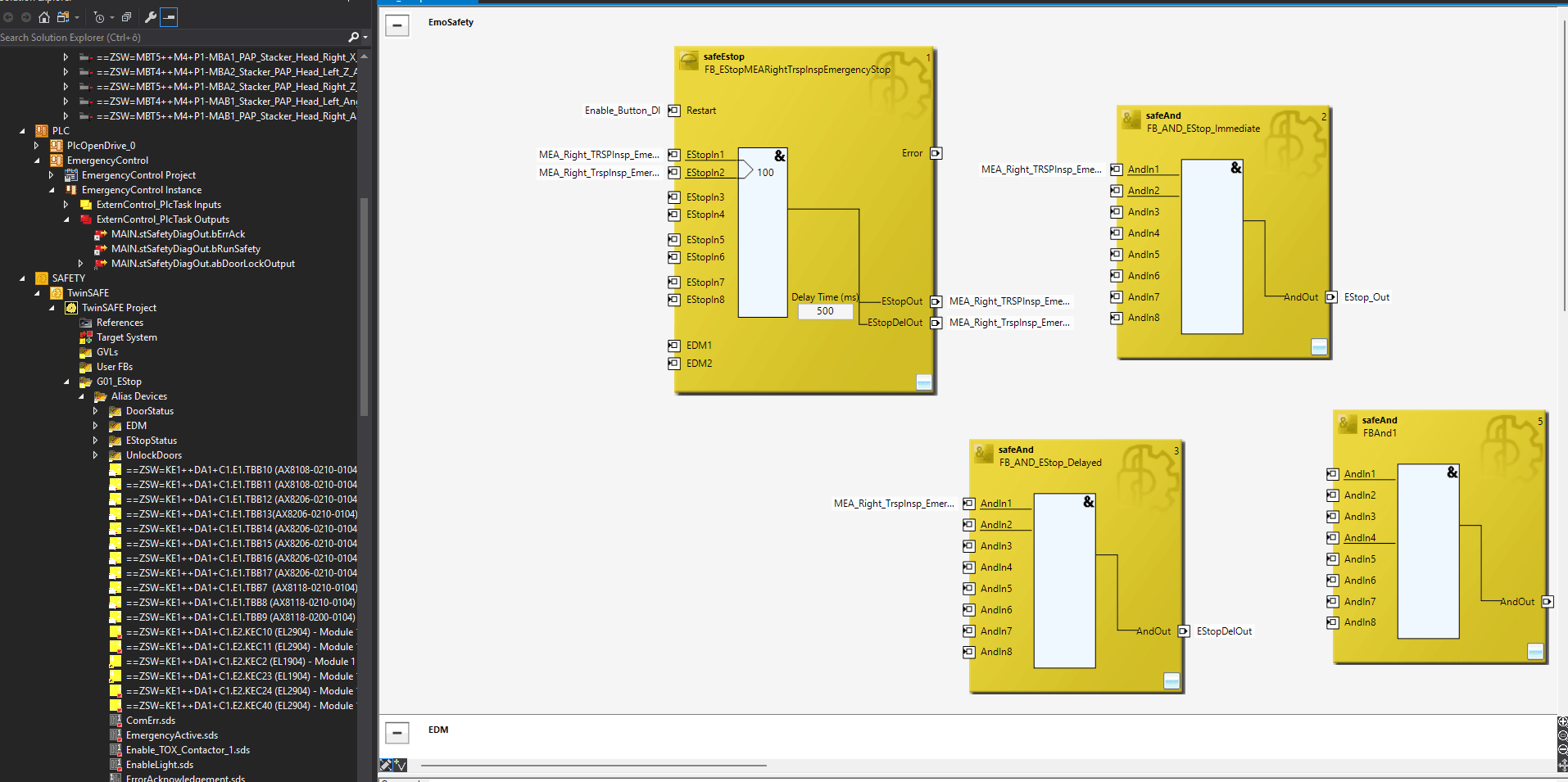Click the Pending Changes Filter clock icon
1568x782 pixels.
point(99,17)
